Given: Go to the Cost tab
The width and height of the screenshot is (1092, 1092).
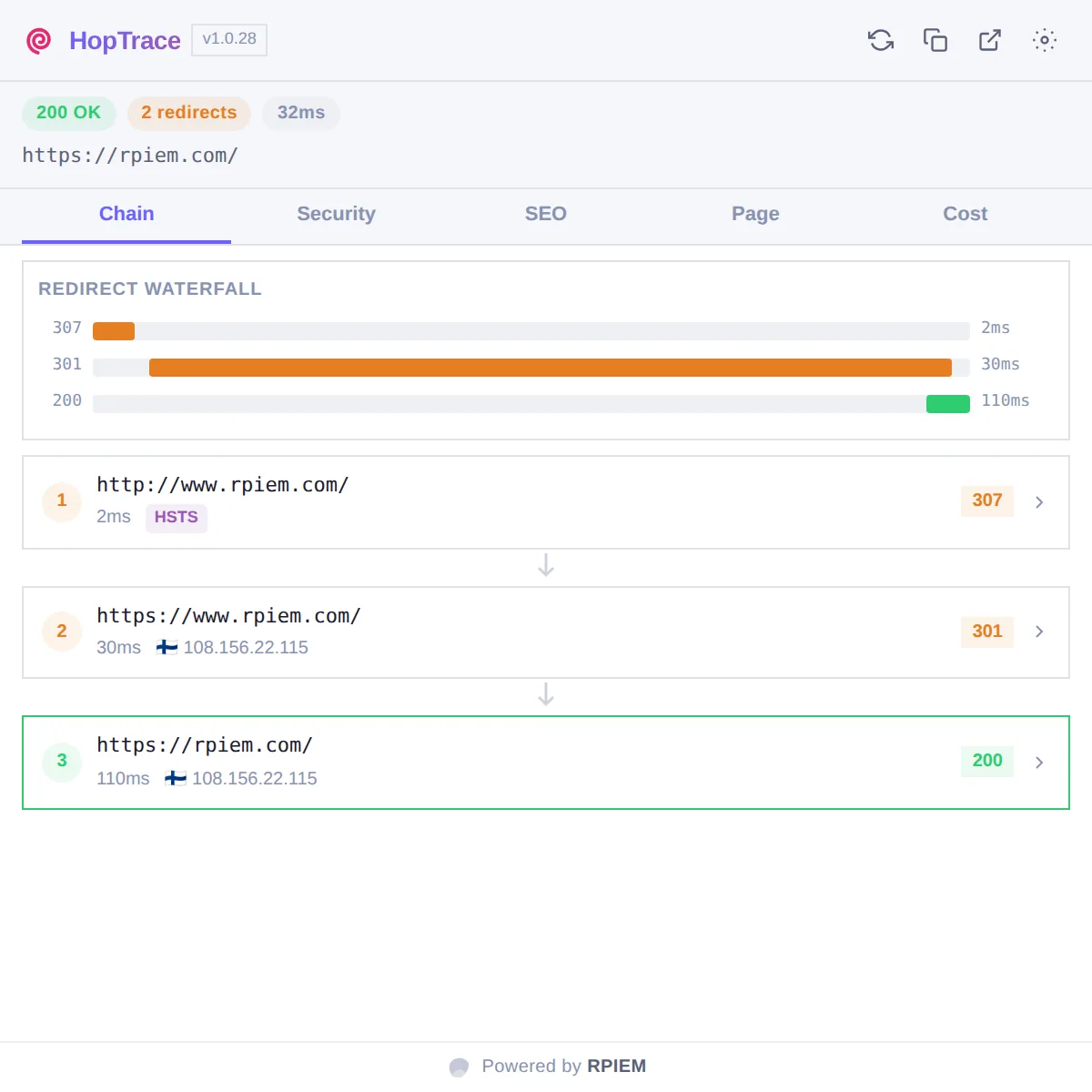Looking at the screenshot, I should pos(966,215).
